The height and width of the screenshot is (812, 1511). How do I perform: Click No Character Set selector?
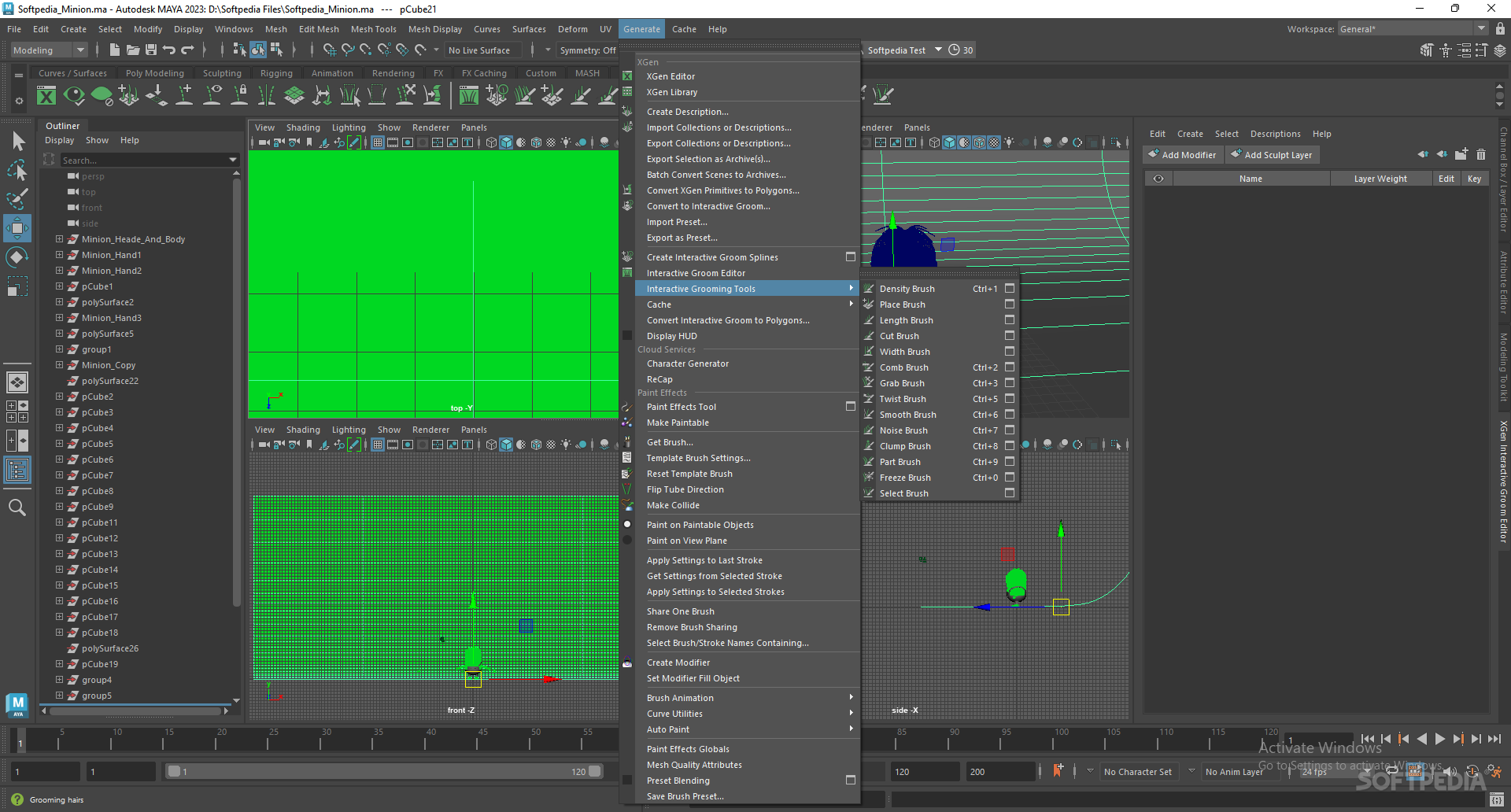click(1137, 772)
